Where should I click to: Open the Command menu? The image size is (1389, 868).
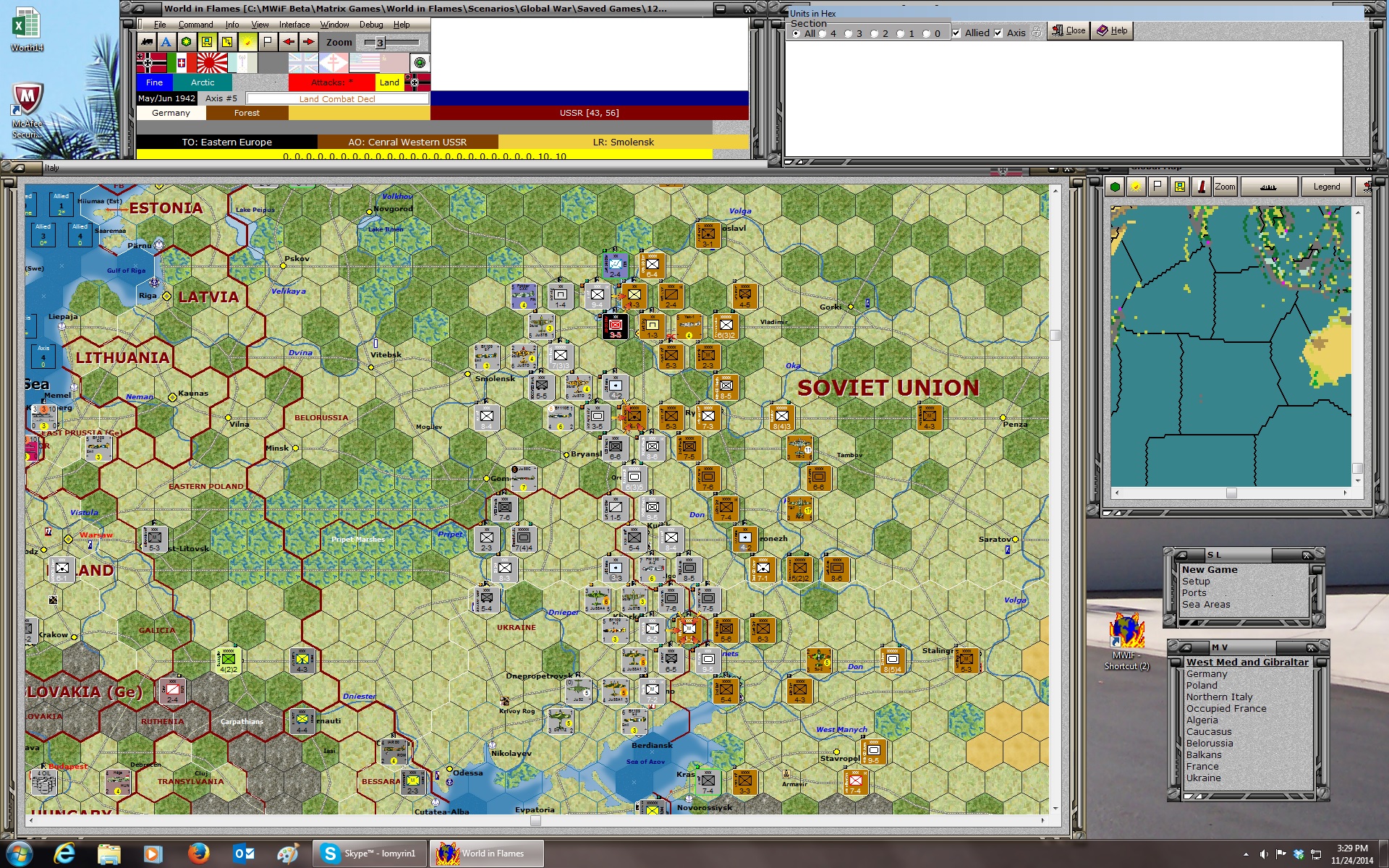pyautogui.click(x=195, y=25)
